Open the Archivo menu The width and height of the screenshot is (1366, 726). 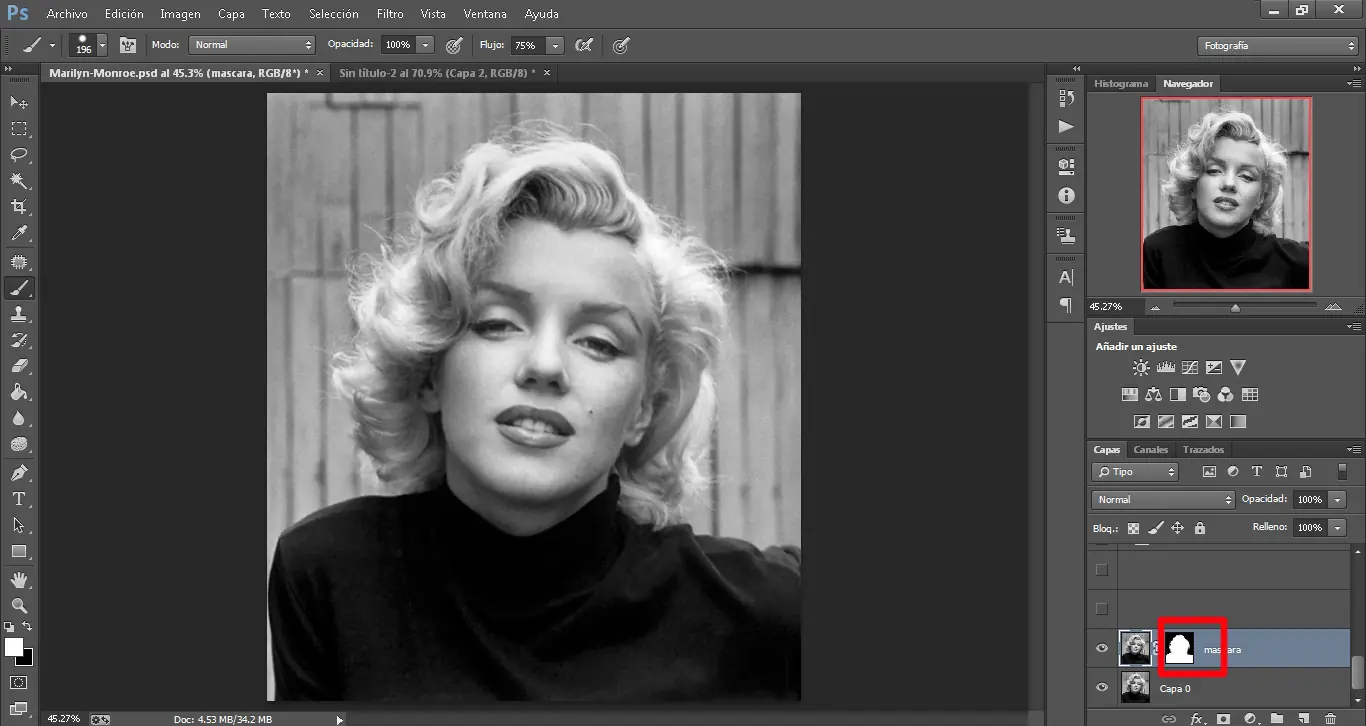(67, 14)
